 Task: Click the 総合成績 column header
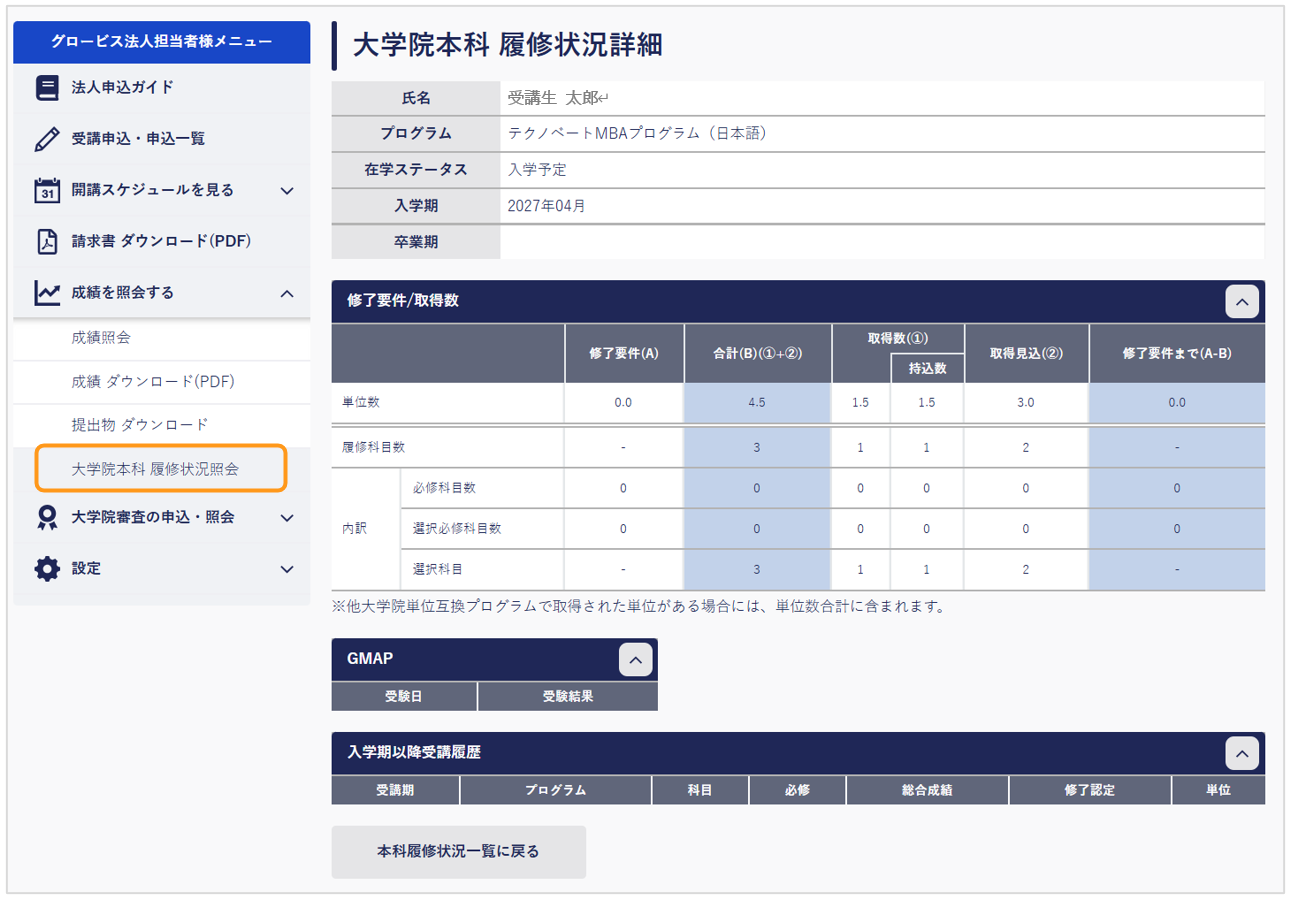pos(927,790)
